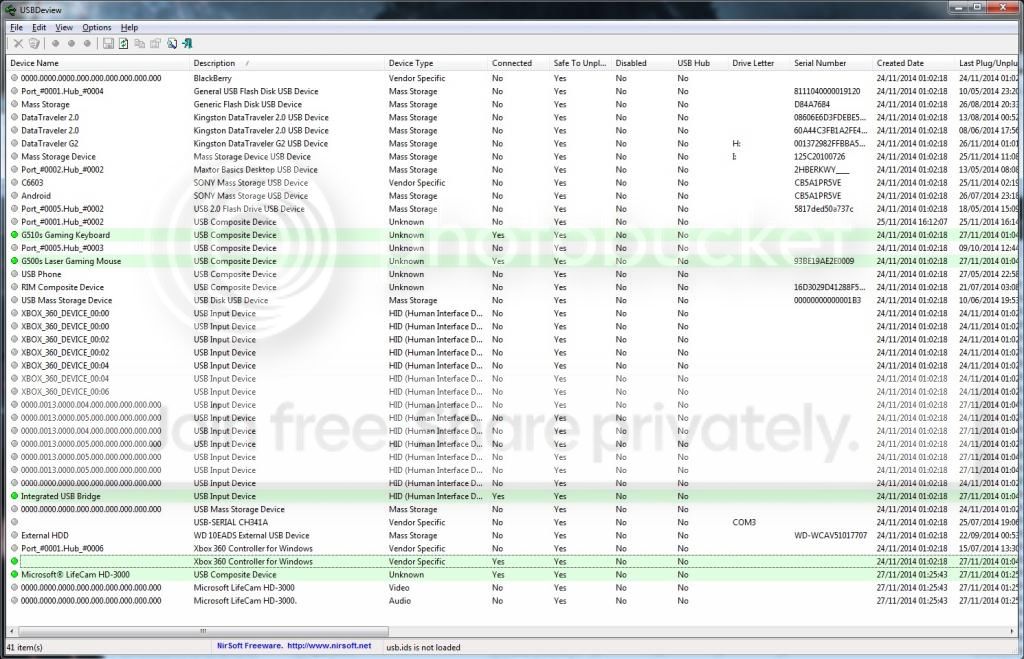Click the horizontal scrollbar thumb
1024x659 pixels.
(x=203, y=632)
